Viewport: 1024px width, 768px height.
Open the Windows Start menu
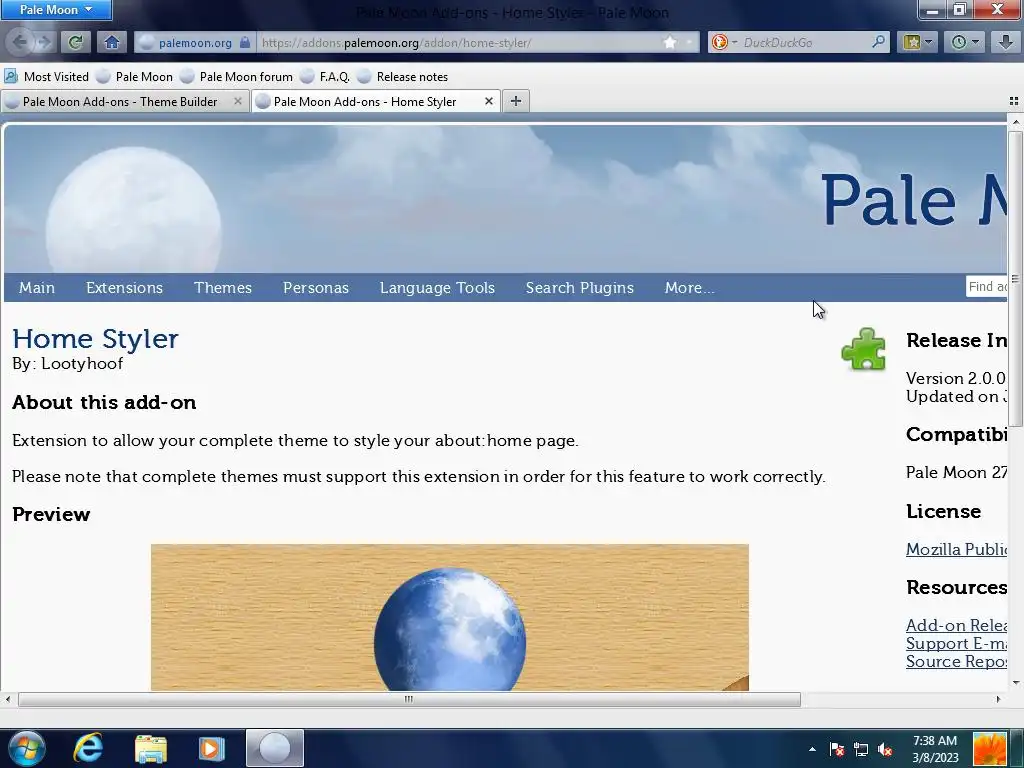26,748
